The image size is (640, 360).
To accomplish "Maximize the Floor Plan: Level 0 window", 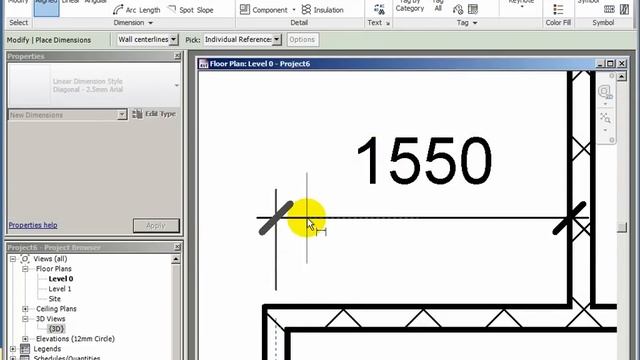I will pyautogui.click(x=611, y=63).
